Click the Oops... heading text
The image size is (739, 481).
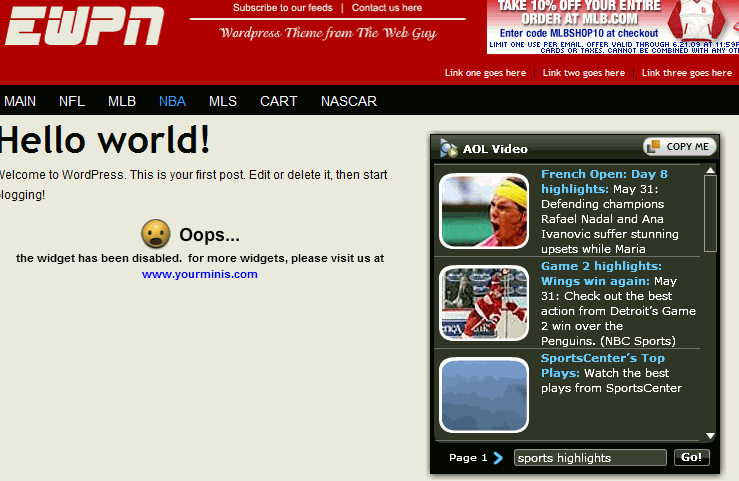point(209,235)
